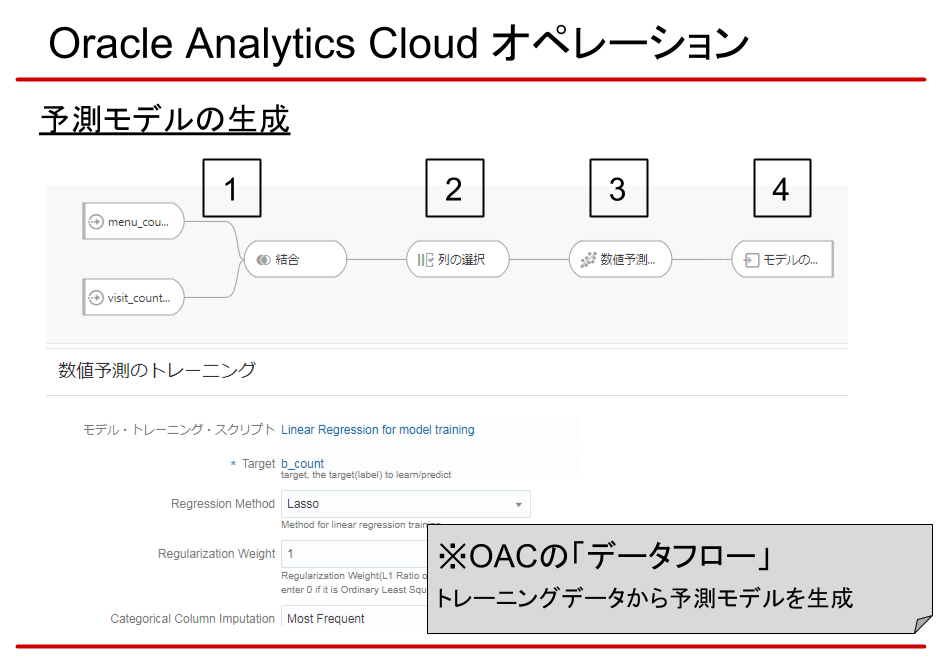Select the 結合 join node

[x=296, y=259]
